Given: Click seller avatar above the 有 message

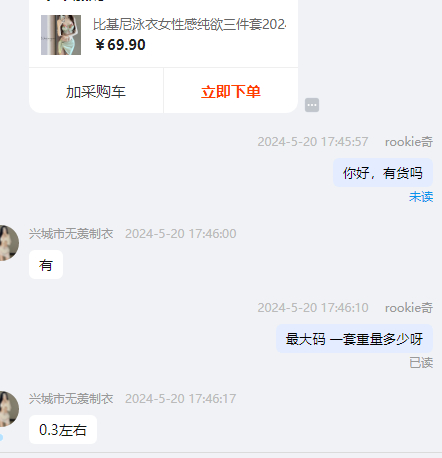Looking at the screenshot, I should pos(9,243).
